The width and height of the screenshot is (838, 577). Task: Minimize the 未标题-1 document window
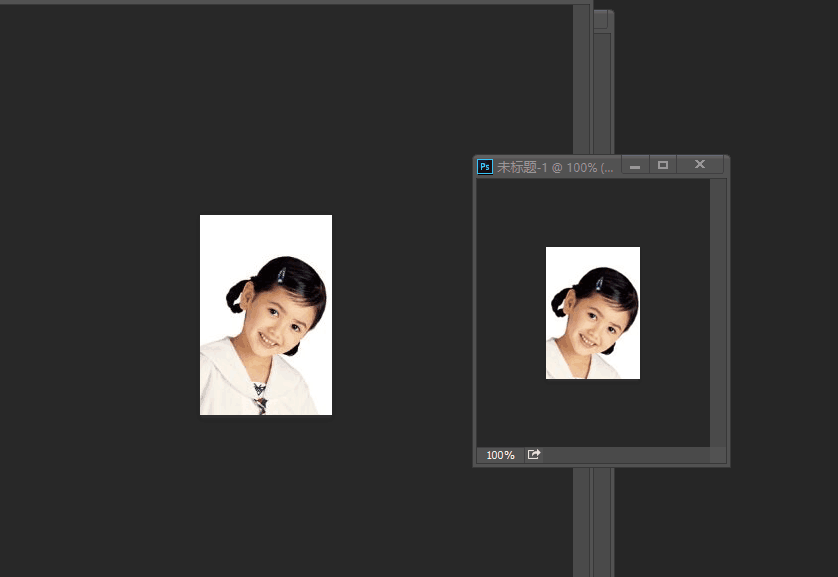tap(635, 165)
